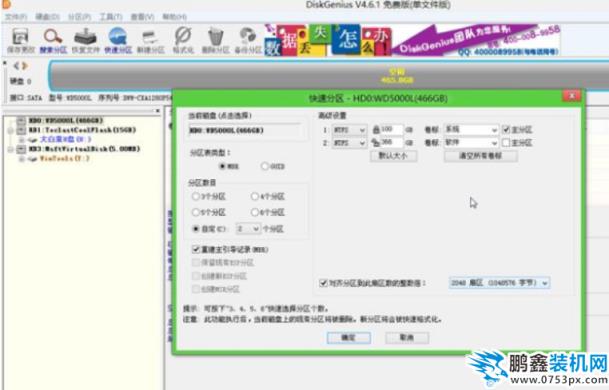This screenshot has height=390, width=609.
Task: Click the next disk right arrow
Action: point(25,66)
